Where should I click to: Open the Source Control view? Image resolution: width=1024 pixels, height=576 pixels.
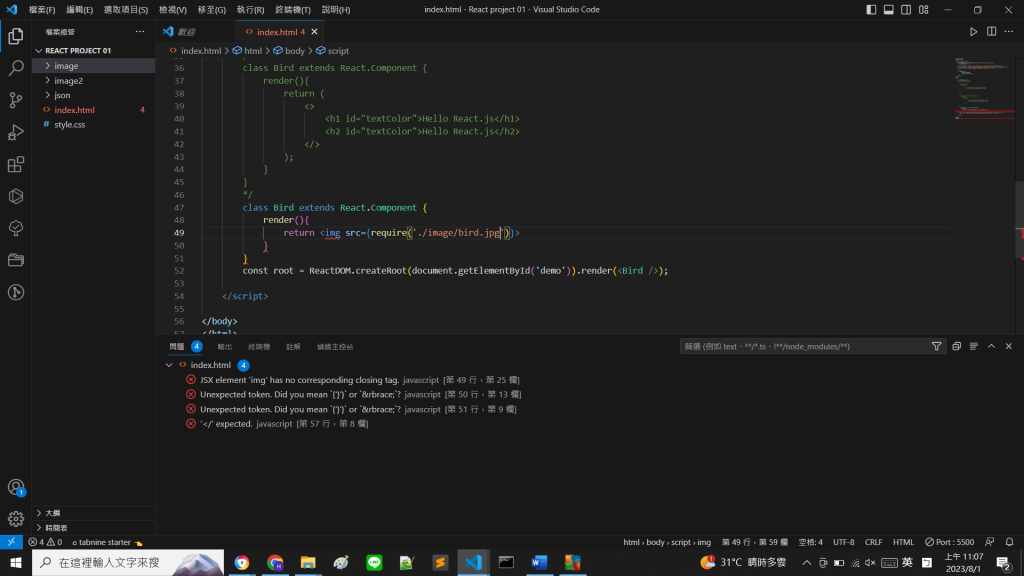(16, 100)
